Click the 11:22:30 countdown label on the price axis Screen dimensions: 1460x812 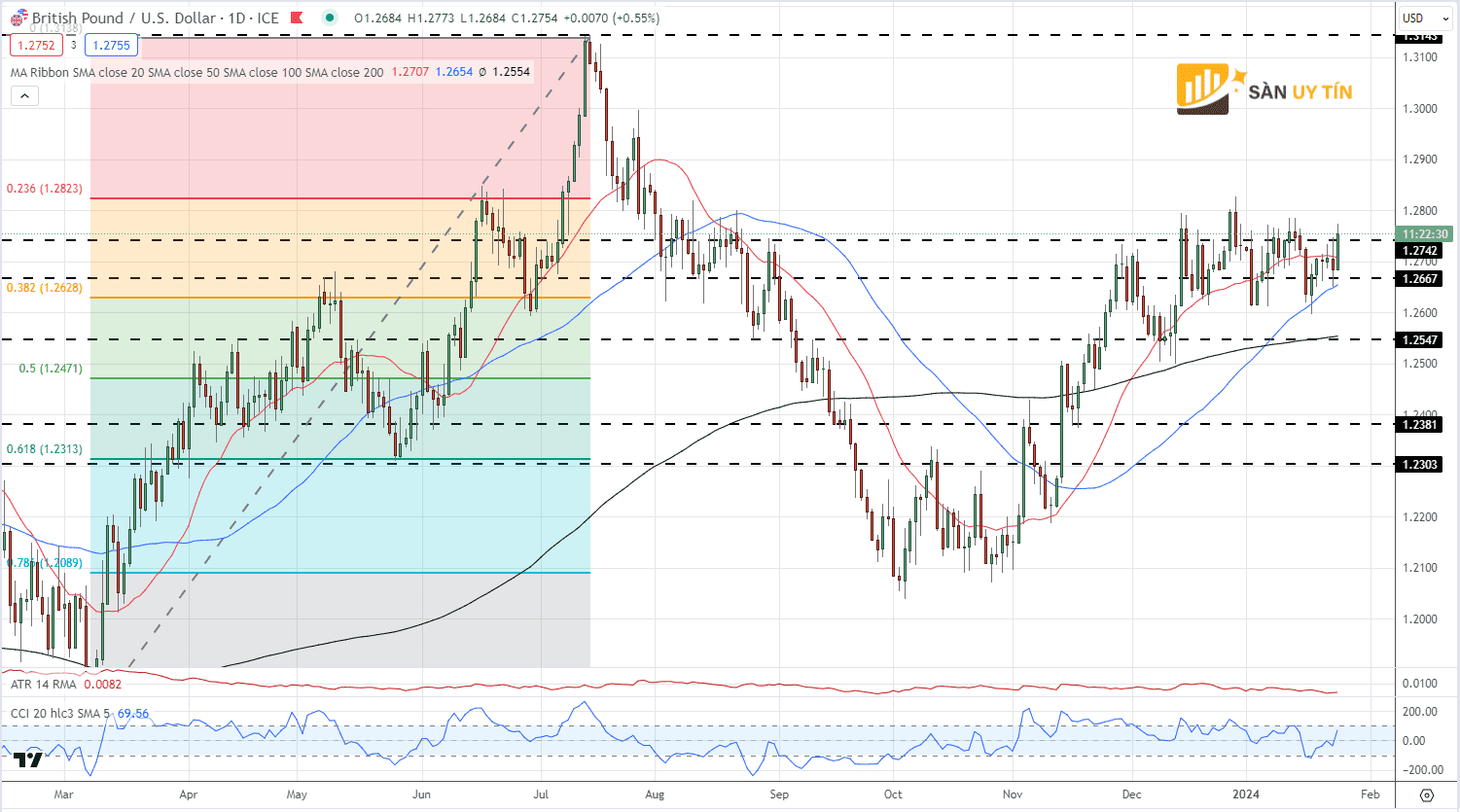coord(1425,234)
